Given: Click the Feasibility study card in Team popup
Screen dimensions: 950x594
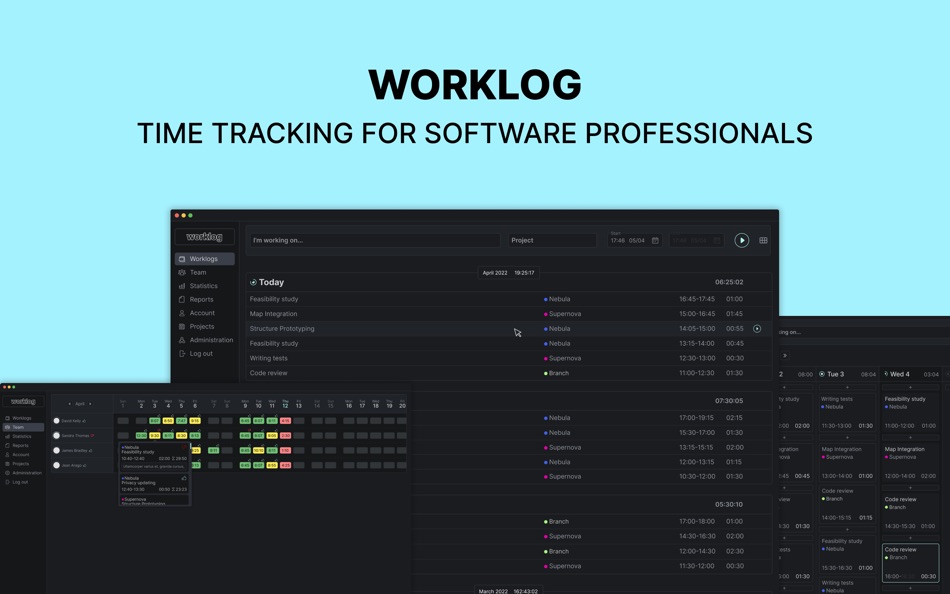Looking at the screenshot, I should tap(154, 457).
